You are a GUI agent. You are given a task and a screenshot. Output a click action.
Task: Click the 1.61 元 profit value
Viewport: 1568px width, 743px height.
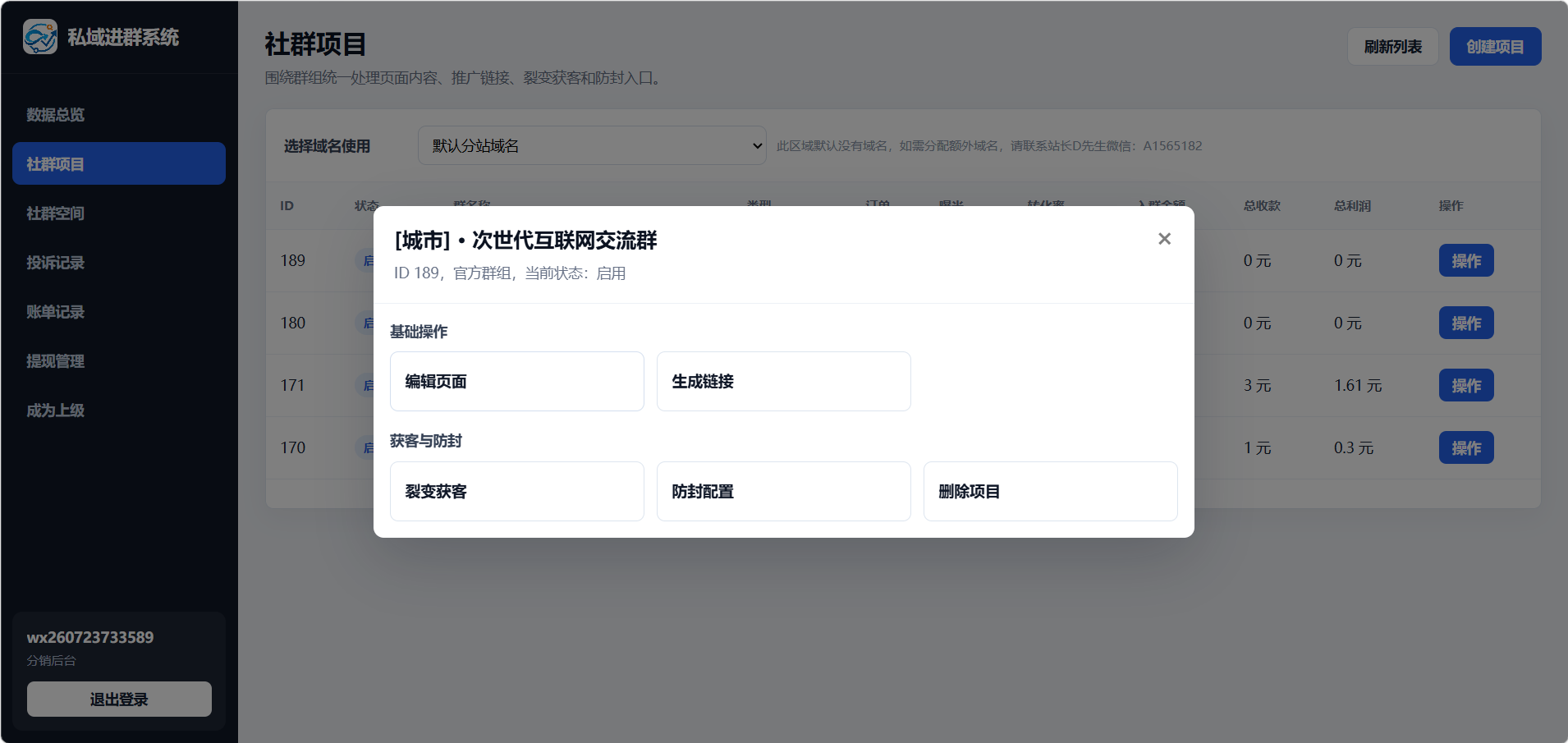pos(1358,385)
